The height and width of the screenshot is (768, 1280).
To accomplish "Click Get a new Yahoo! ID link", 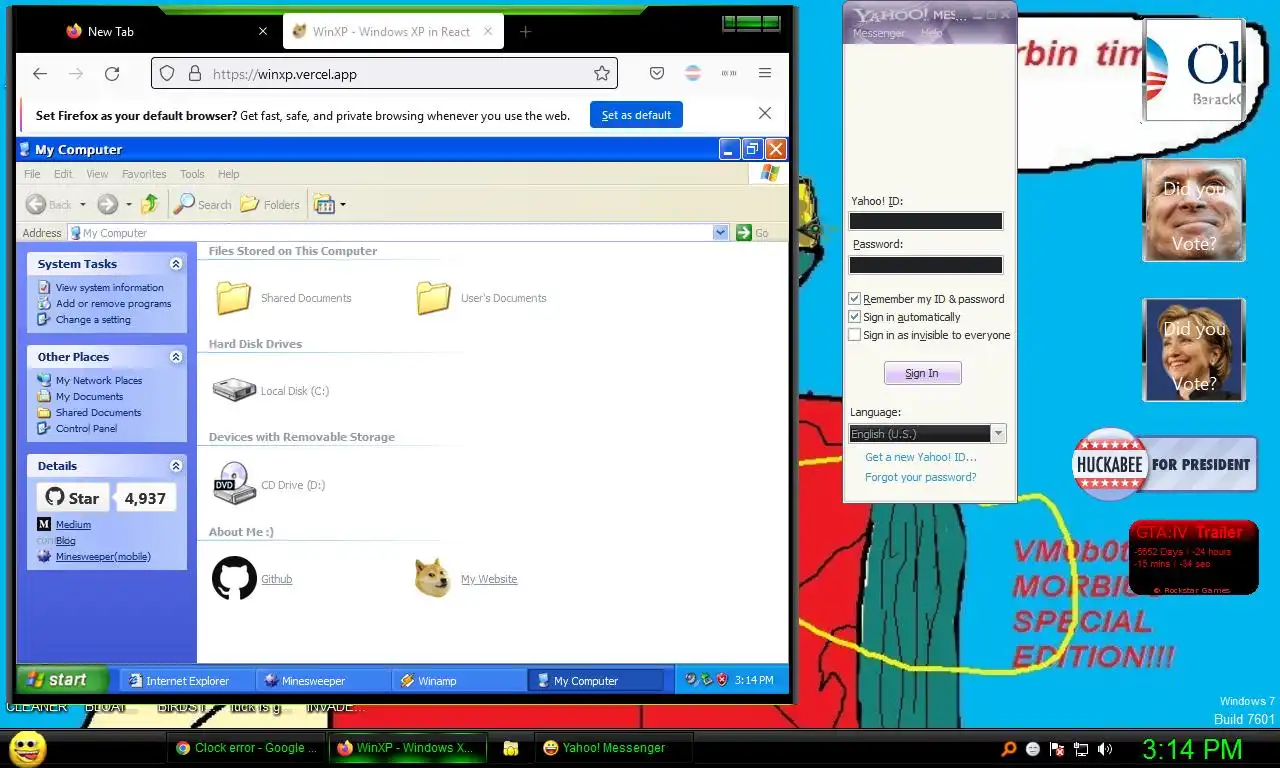I will coord(921,457).
